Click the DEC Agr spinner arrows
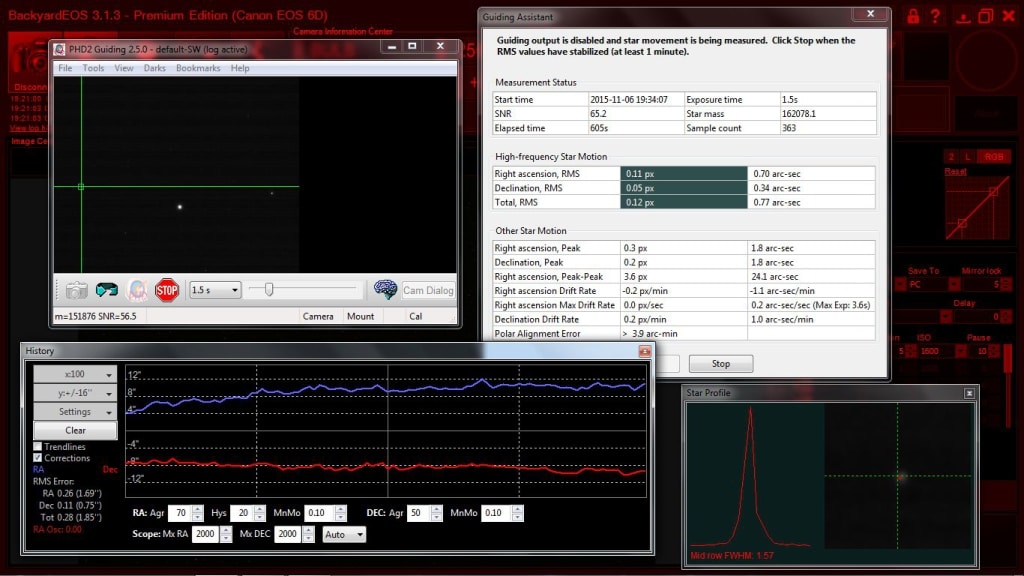Image resolution: width=1024 pixels, height=576 pixels. [x=436, y=513]
